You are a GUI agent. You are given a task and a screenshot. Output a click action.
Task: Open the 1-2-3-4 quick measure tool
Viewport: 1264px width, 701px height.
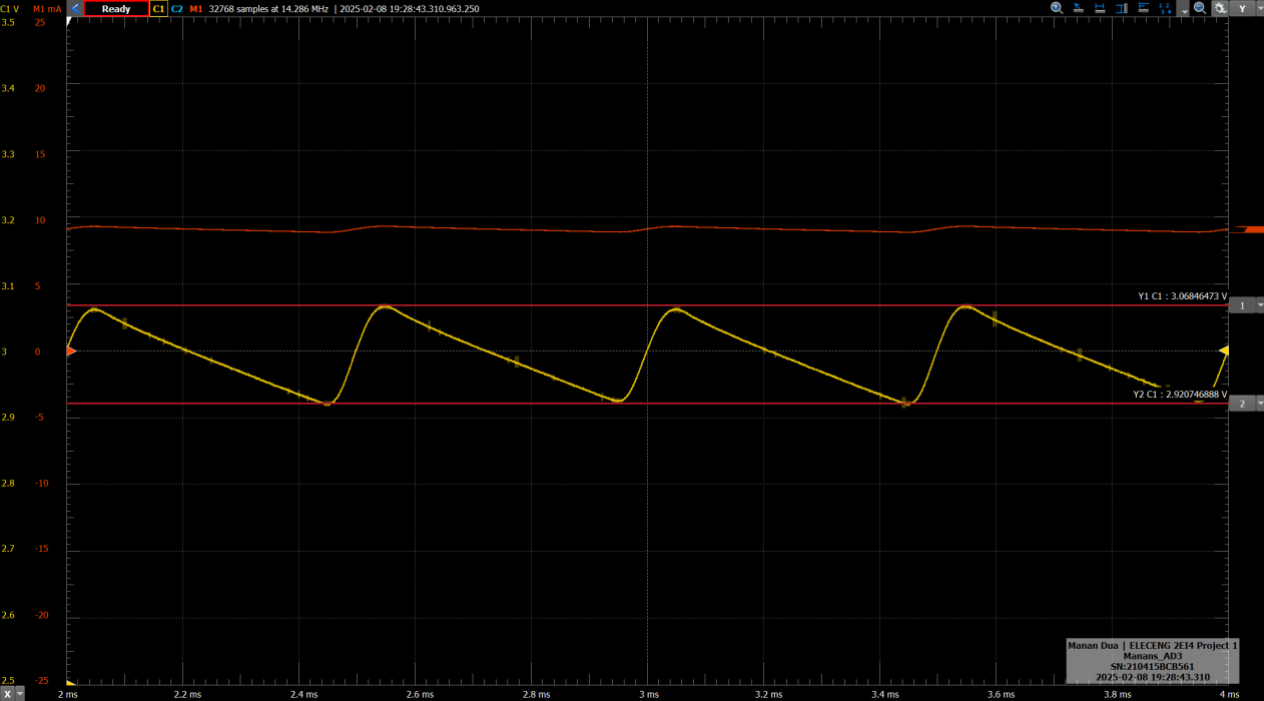[x=1166, y=8]
